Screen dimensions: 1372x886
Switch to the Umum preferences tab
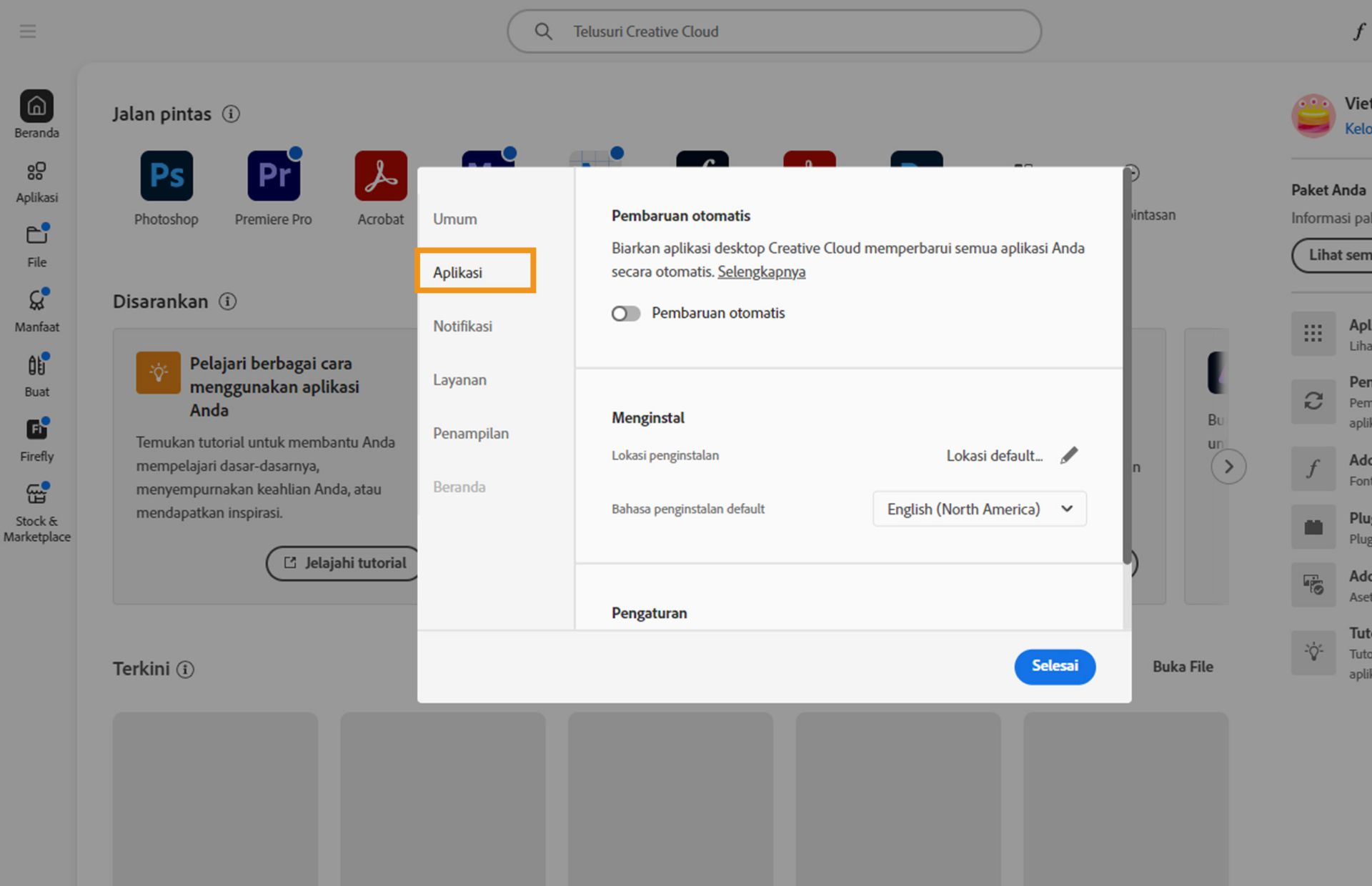tap(455, 219)
